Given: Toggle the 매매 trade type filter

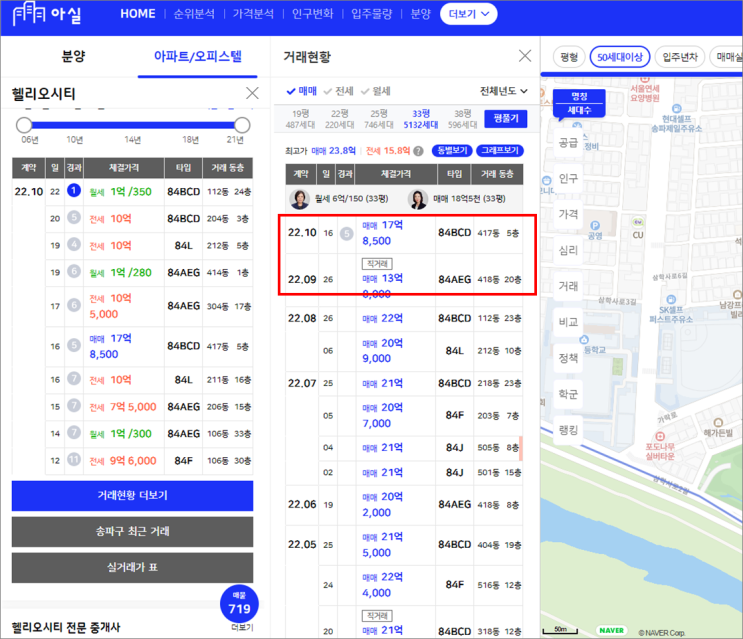Looking at the screenshot, I should pos(301,91).
